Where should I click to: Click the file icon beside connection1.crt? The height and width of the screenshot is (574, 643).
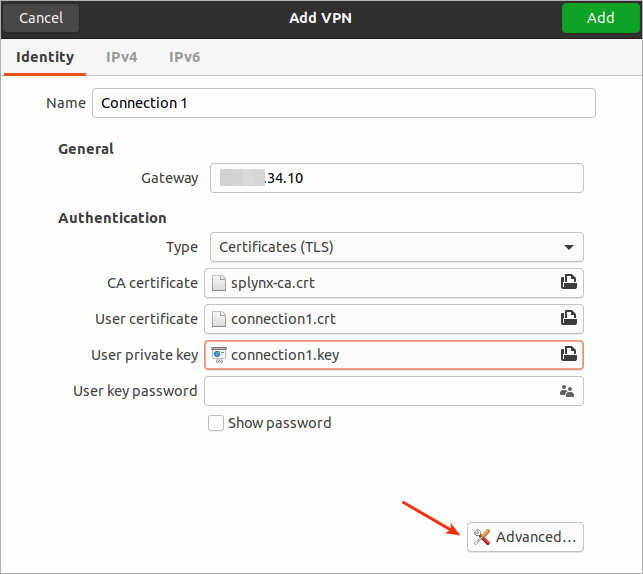219,319
